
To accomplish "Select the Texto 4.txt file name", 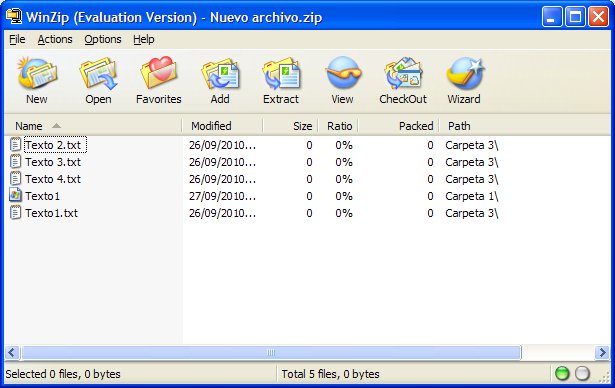I will (x=53, y=179).
